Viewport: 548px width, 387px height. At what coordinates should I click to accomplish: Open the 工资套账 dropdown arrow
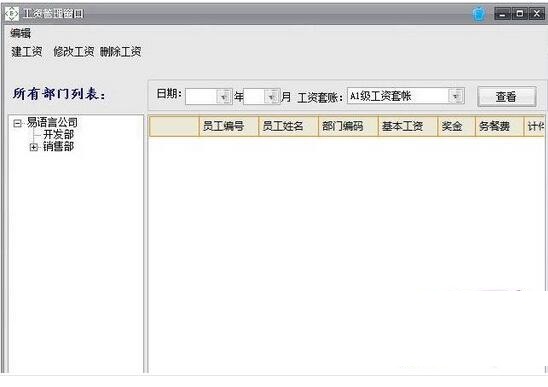coord(456,96)
